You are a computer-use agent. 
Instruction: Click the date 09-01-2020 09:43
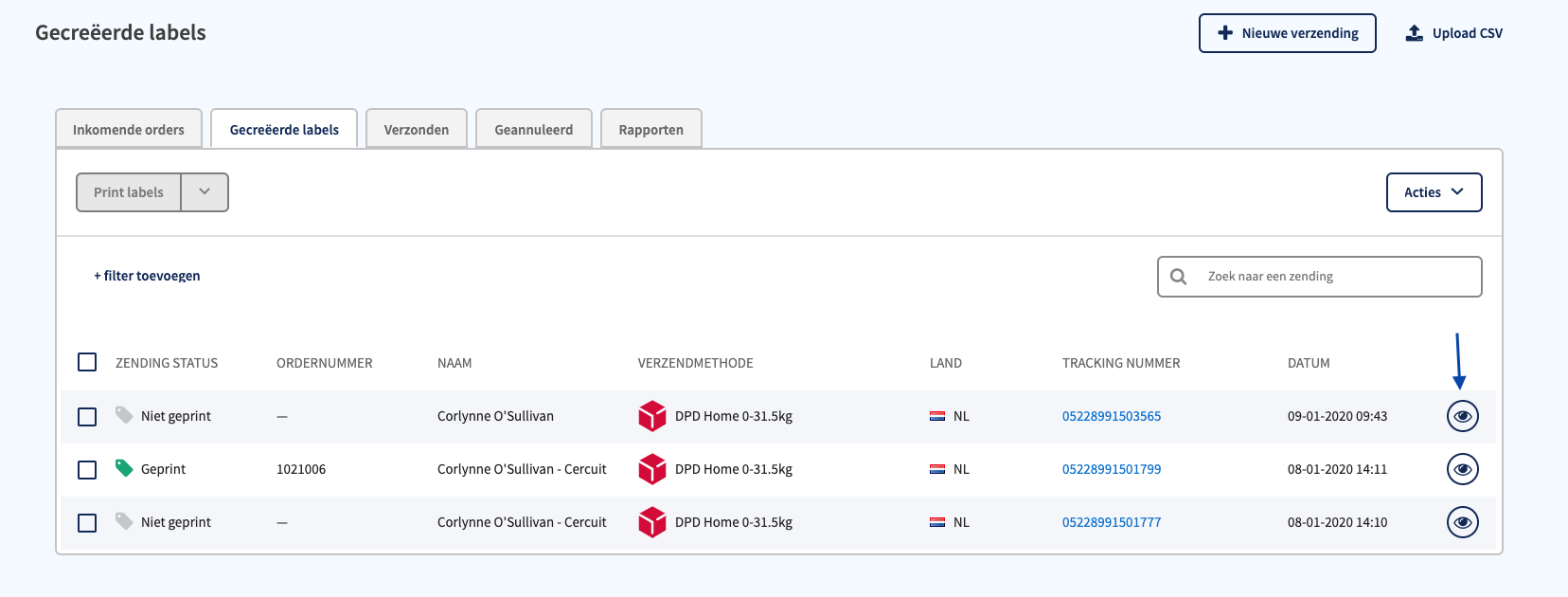pos(1337,416)
